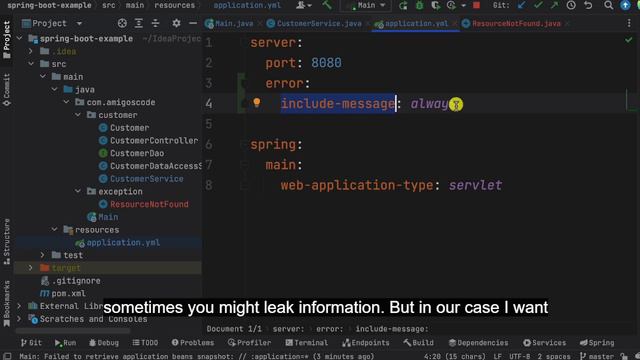
Task: Select CustomerService in the project tree
Action: pyautogui.click(x=141, y=178)
